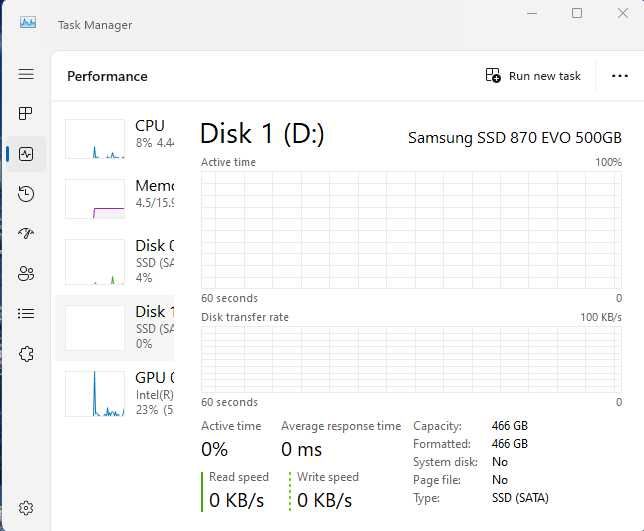Click the Type SSD (SATA) value

point(520,498)
